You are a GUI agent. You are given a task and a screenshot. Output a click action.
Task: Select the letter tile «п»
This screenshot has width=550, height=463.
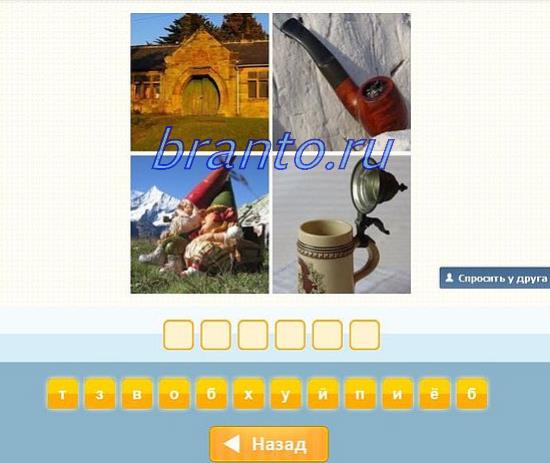[360, 394]
